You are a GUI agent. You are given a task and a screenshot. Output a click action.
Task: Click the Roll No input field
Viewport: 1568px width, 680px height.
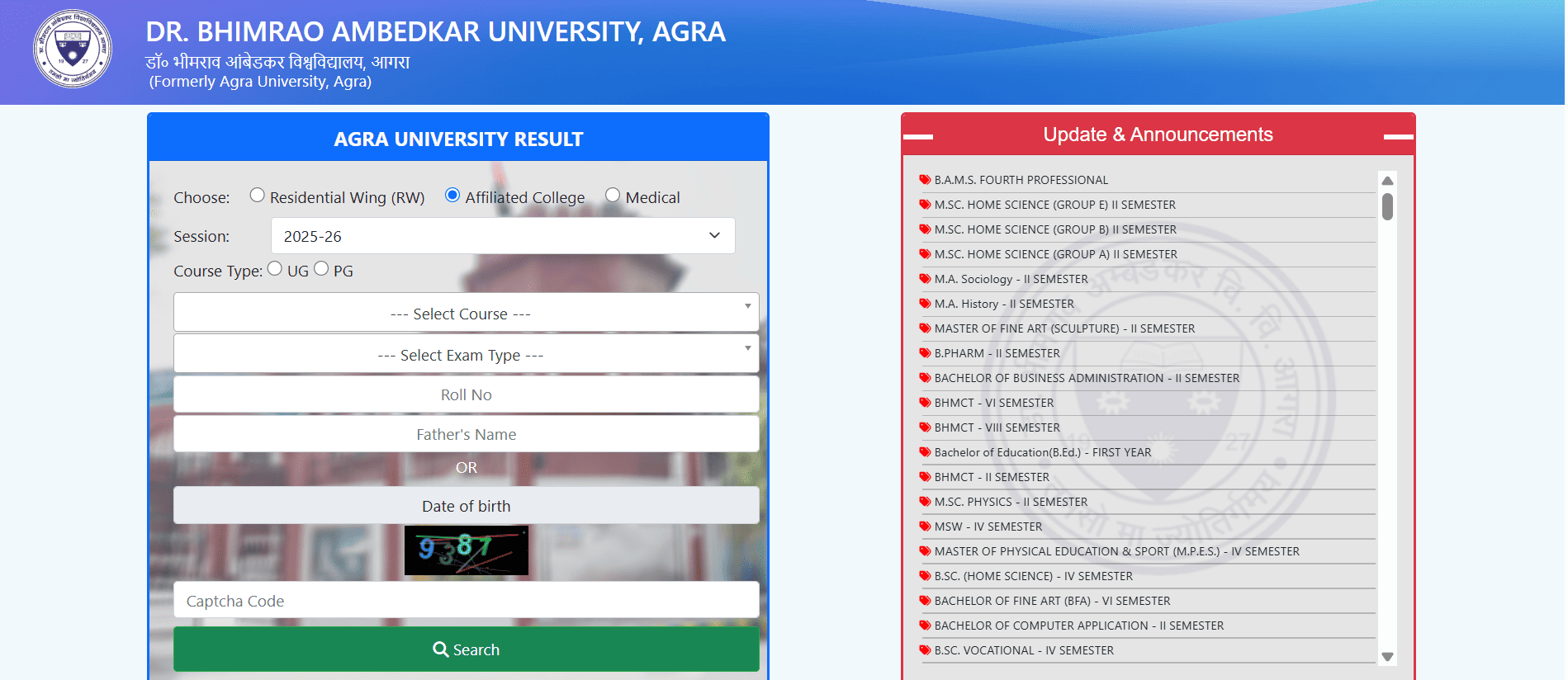point(467,394)
